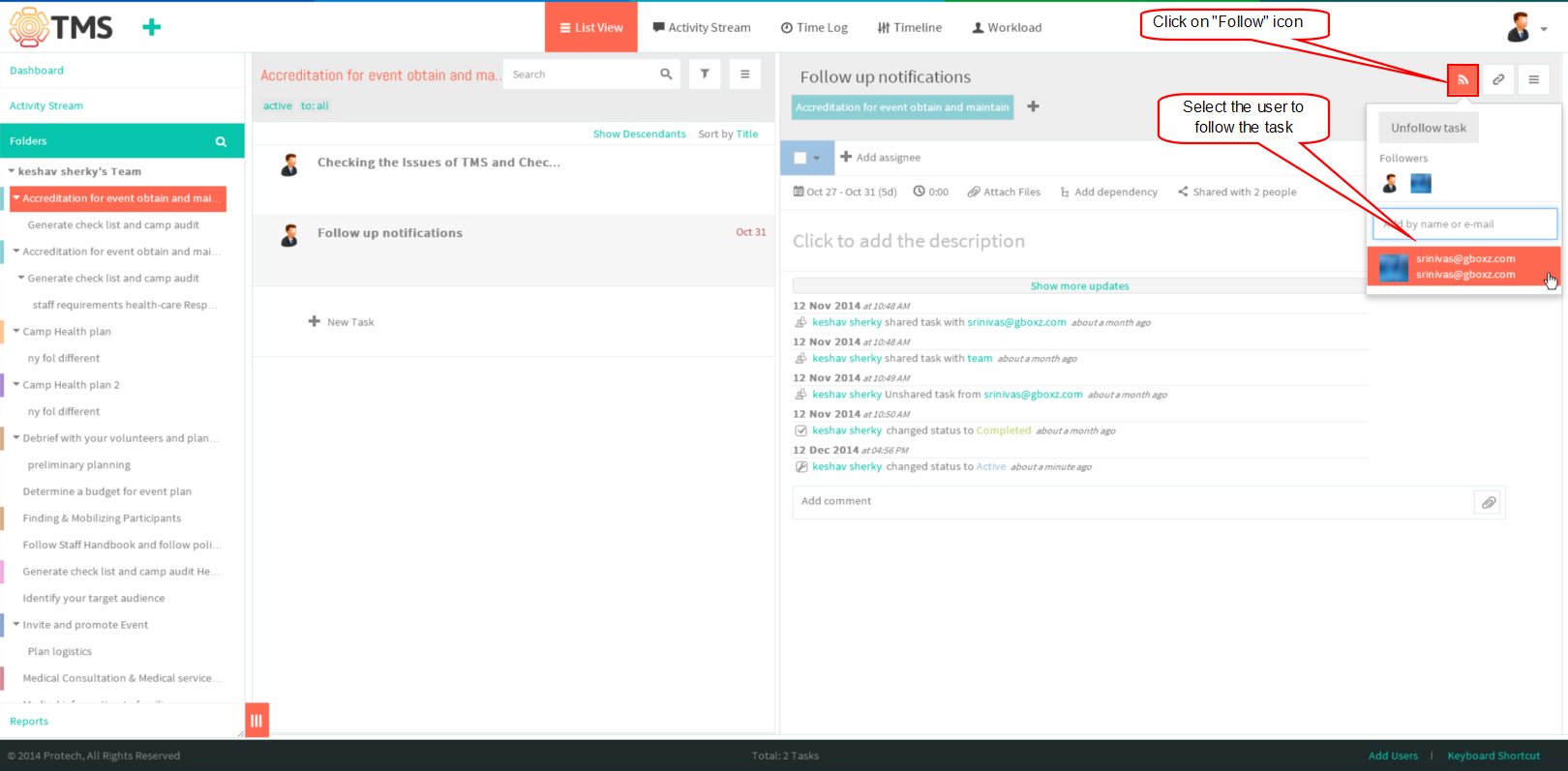The image size is (1568, 771).
Task: Switch to the Timeline tab
Action: point(910,27)
